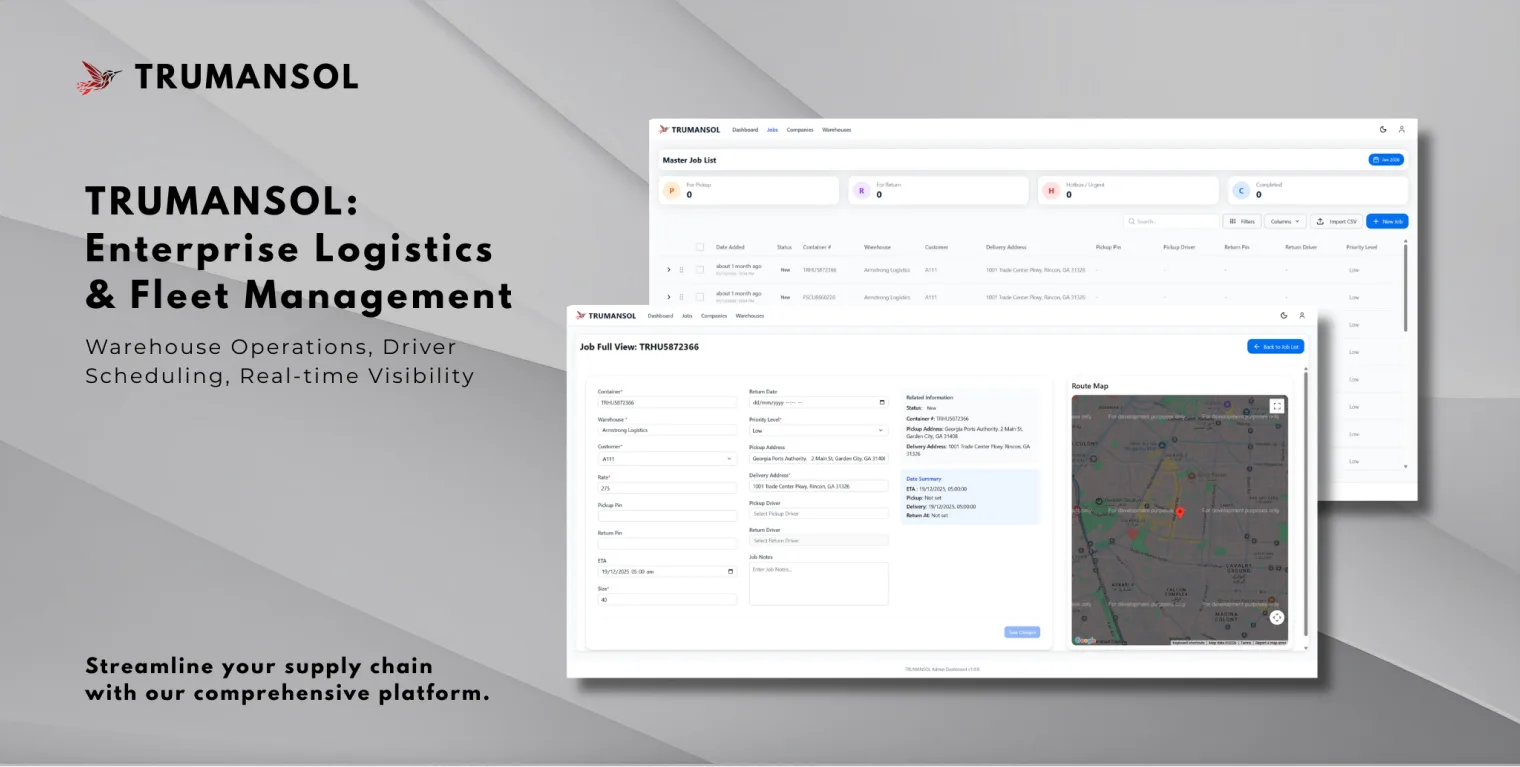Click the Google logo on the Route Map
This screenshot has width=1520, height=767.
1085,640
